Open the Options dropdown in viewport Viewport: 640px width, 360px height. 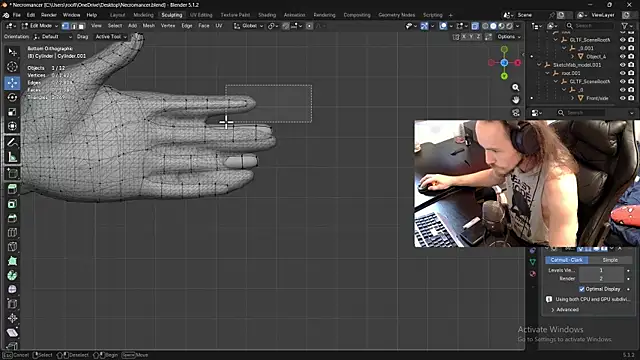click(509, 37)
